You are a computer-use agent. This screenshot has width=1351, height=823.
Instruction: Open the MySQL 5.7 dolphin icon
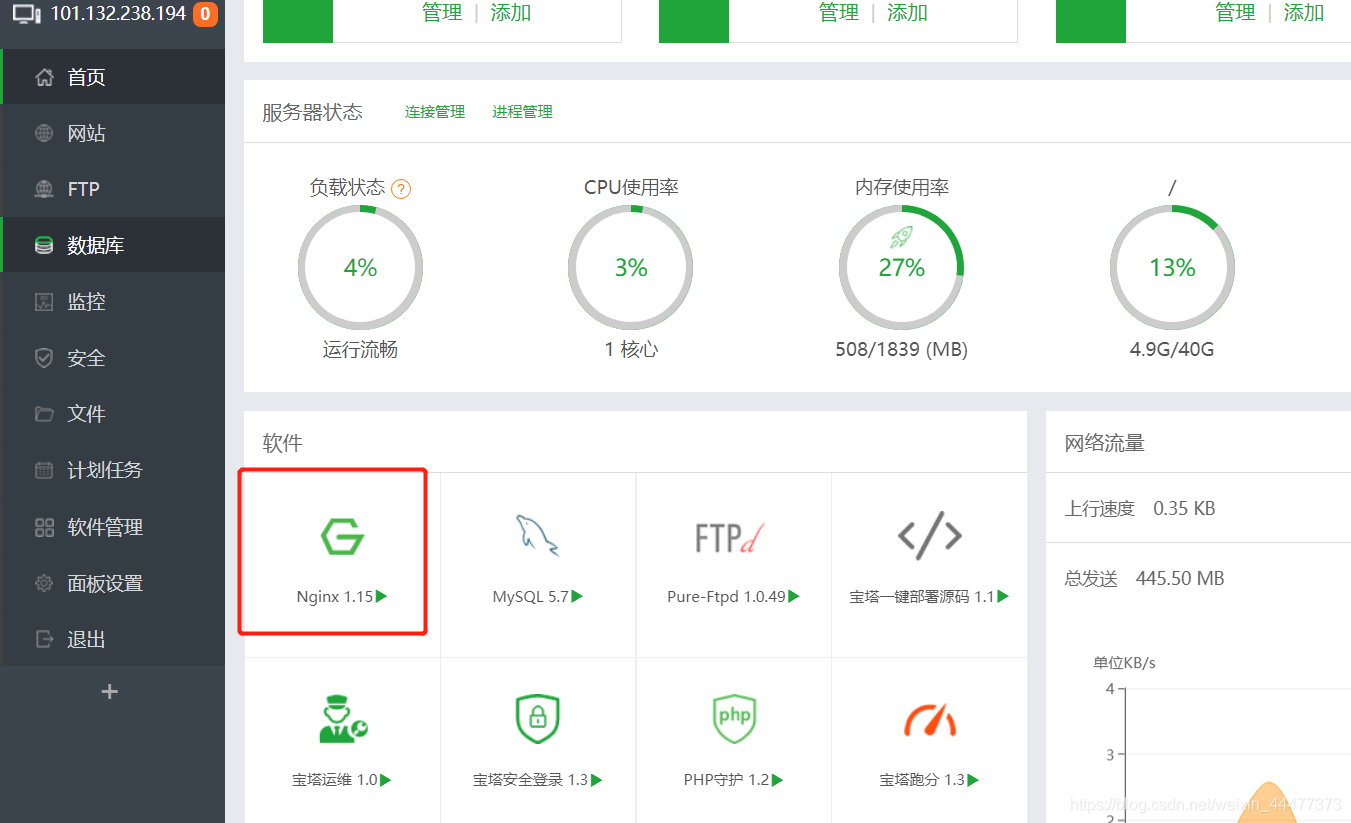pyautogui.click(x=537, y=535)
